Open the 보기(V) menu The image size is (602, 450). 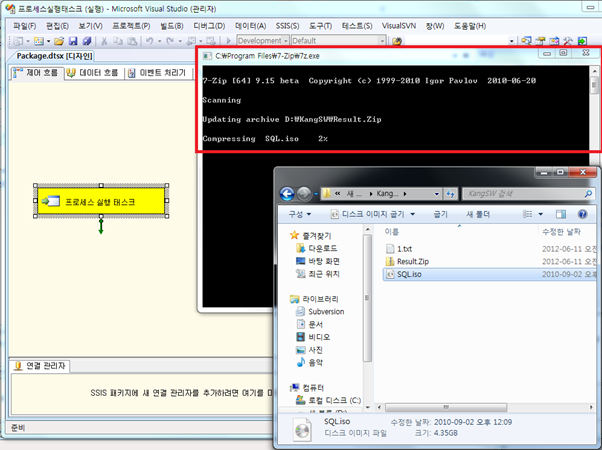click(91, 26)
